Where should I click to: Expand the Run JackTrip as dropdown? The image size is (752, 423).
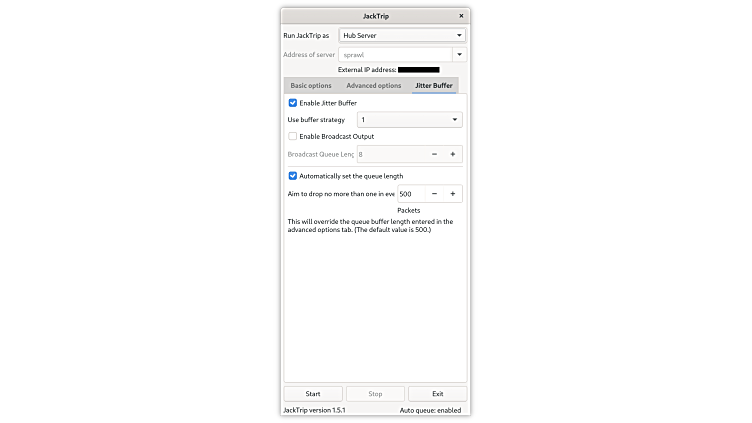click(402, 35)
